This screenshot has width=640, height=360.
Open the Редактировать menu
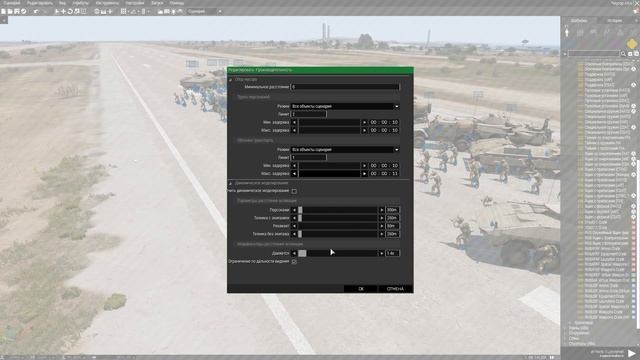pos(40,3)
